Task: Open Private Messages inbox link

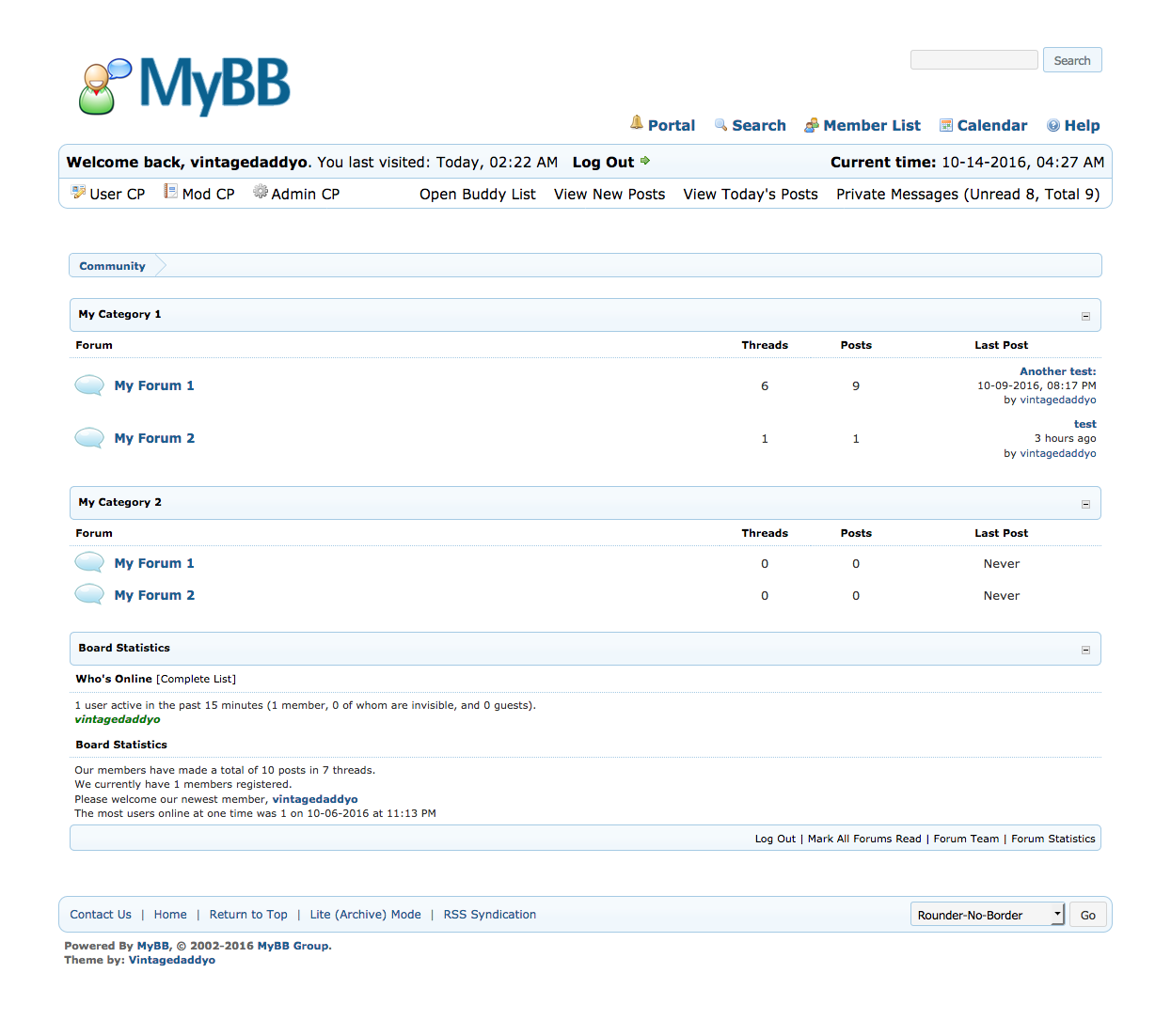Action: click(967, 194)
